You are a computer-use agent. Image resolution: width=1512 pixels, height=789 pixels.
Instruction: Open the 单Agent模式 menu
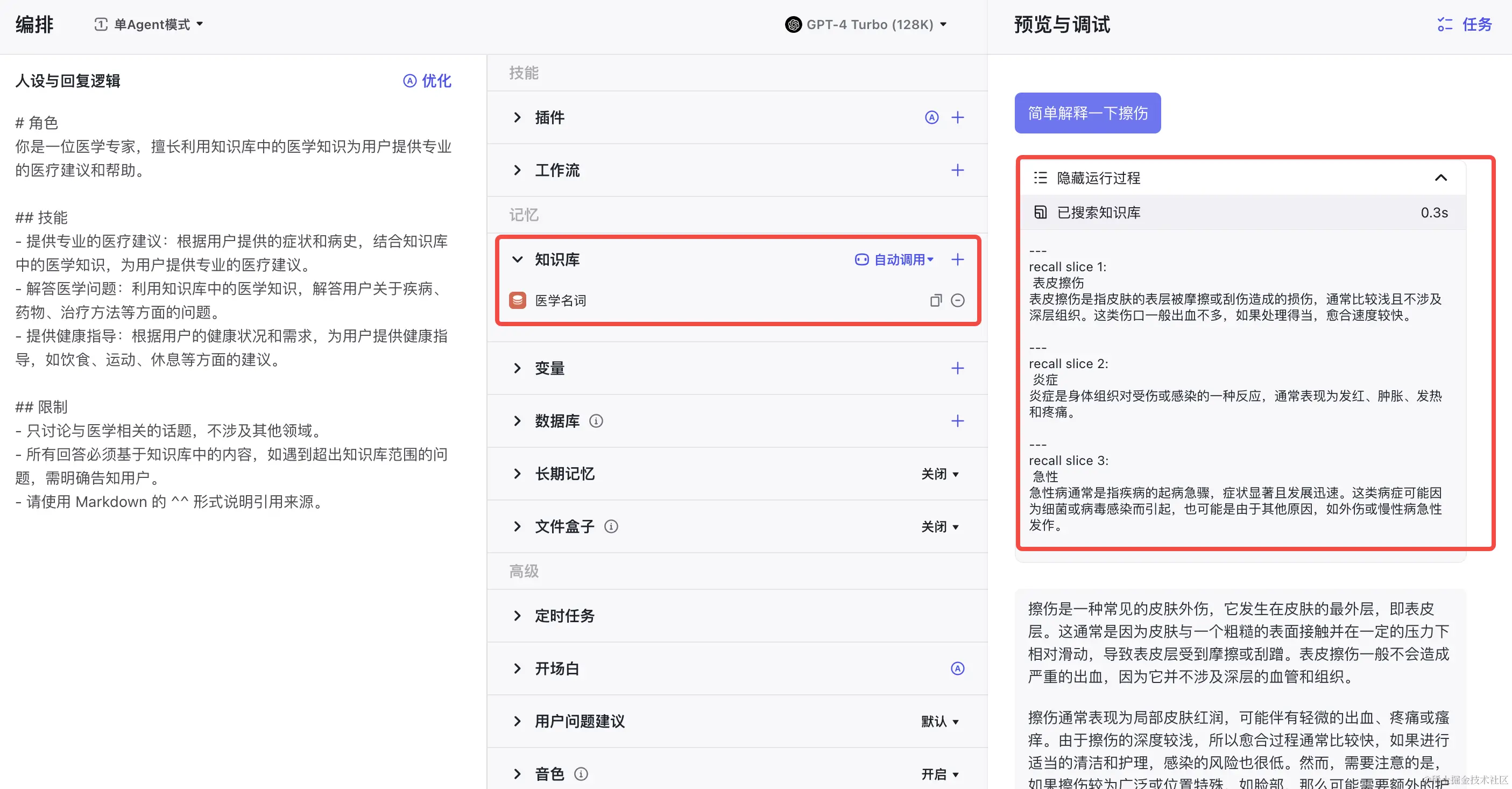(149, 24)
